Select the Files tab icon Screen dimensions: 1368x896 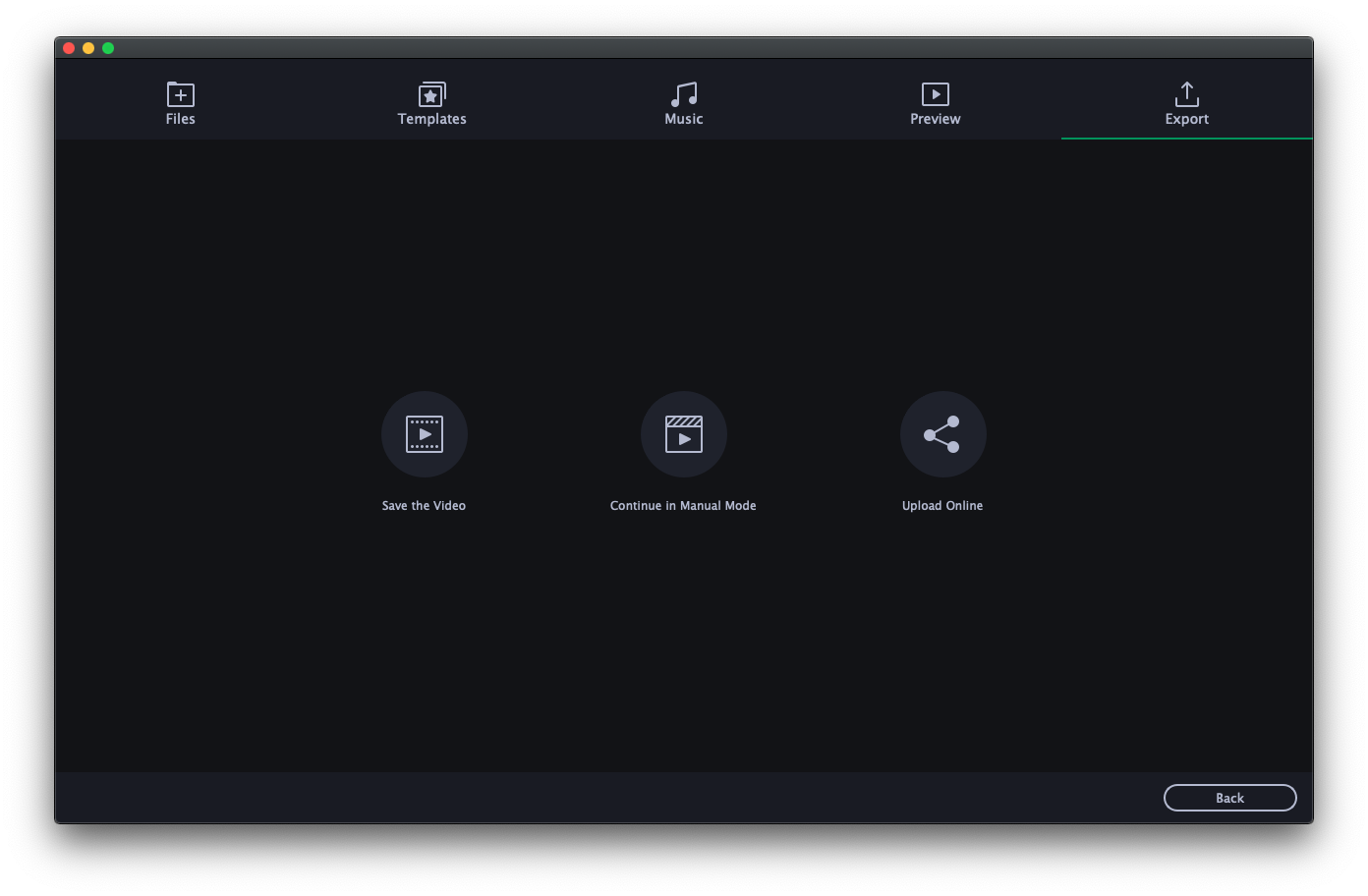point(180,95)
